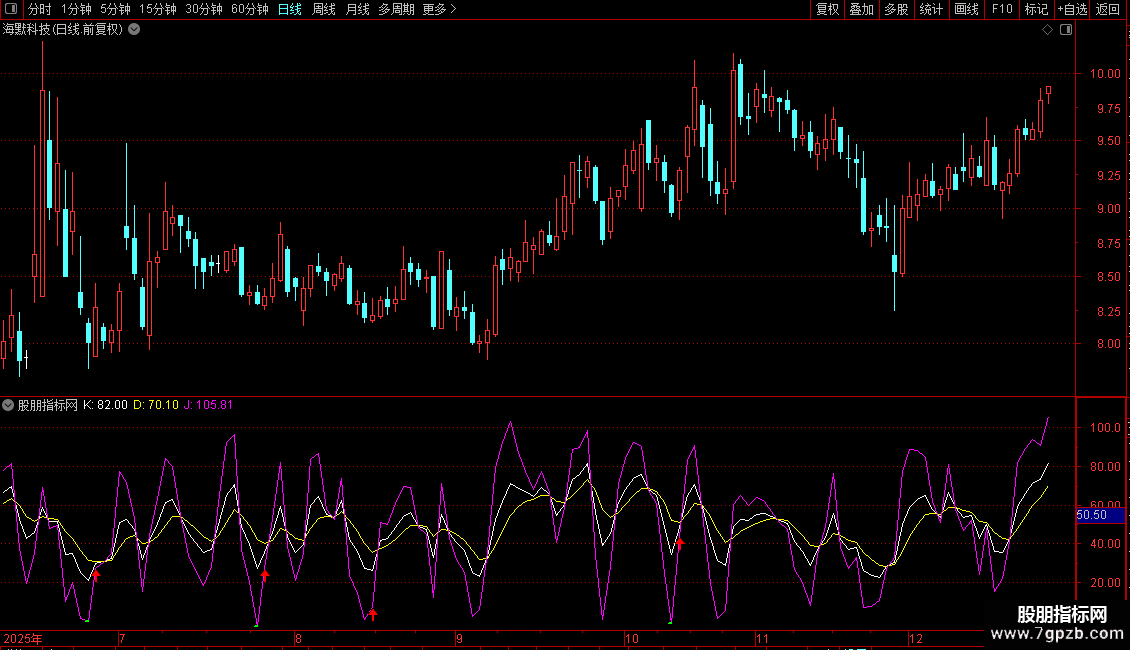Click the red buy arrow in mid-August
The image size is (1130, 650).
pos(373,614)
